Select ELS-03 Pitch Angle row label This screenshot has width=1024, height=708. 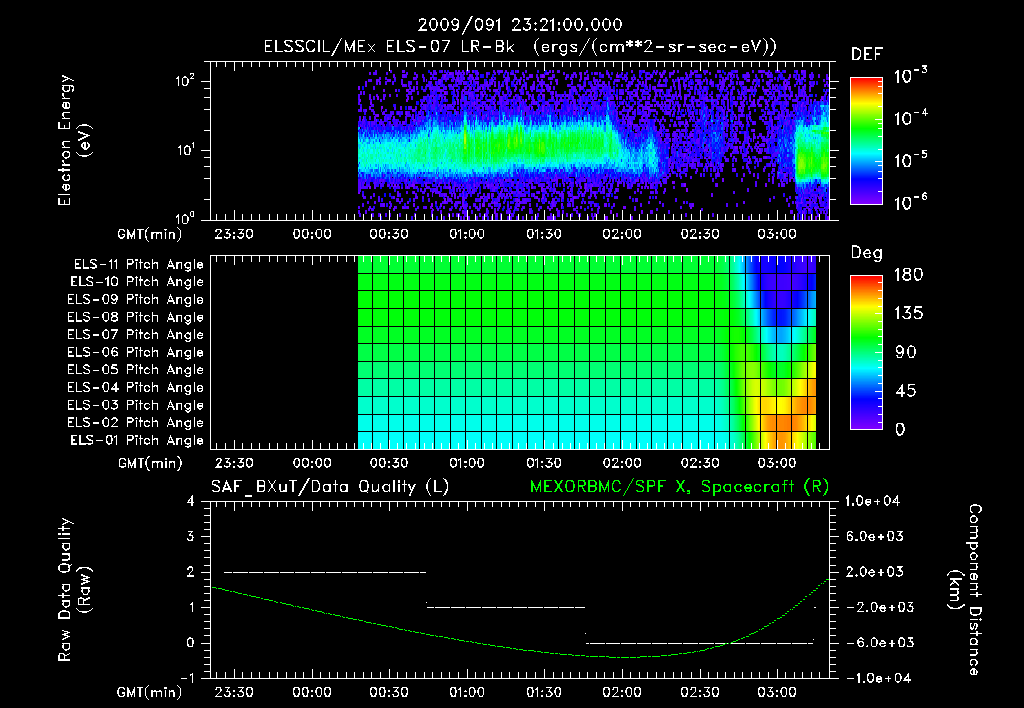(136, 405)
